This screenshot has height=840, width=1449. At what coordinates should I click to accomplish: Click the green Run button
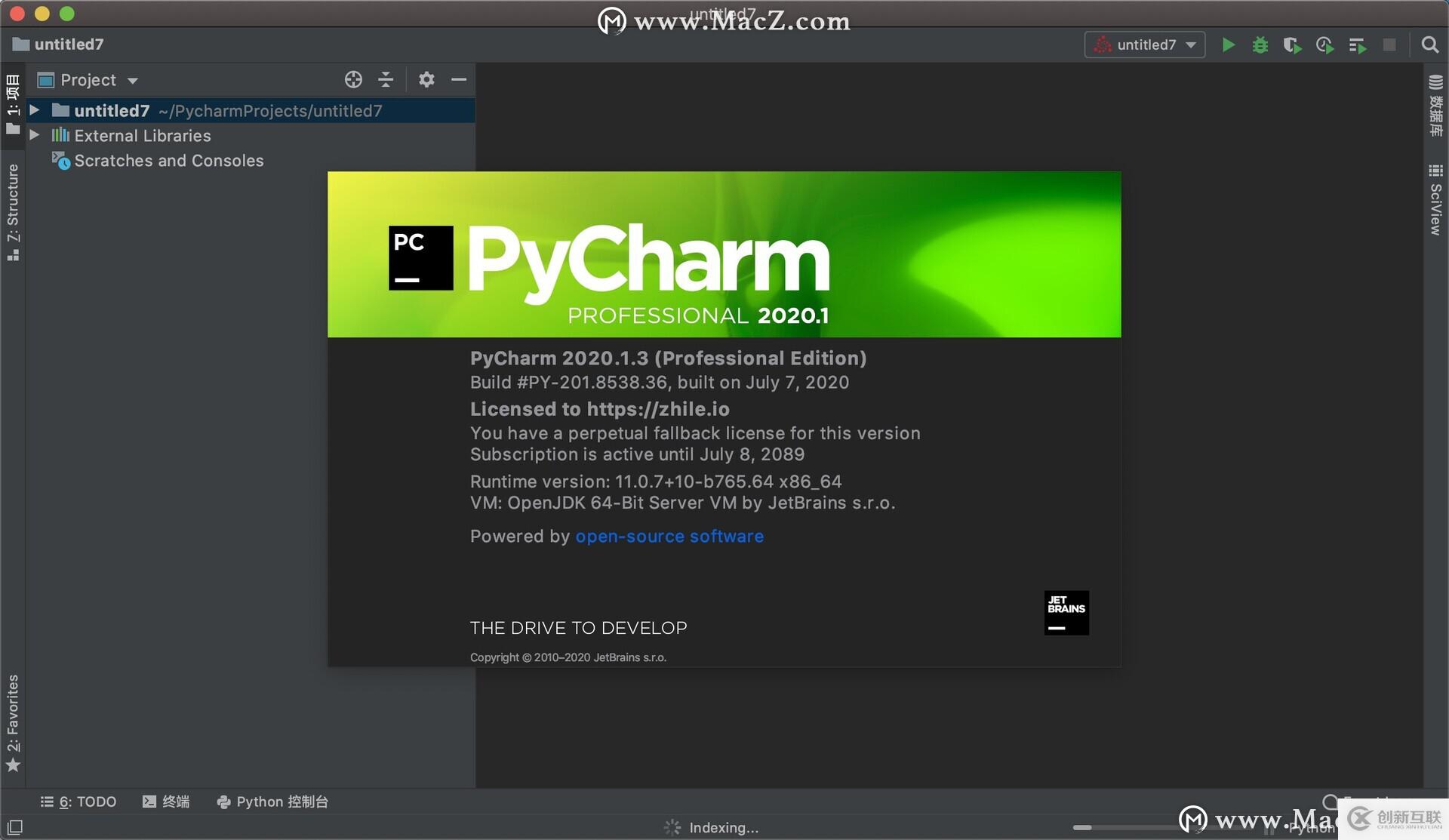(1228, 45)
